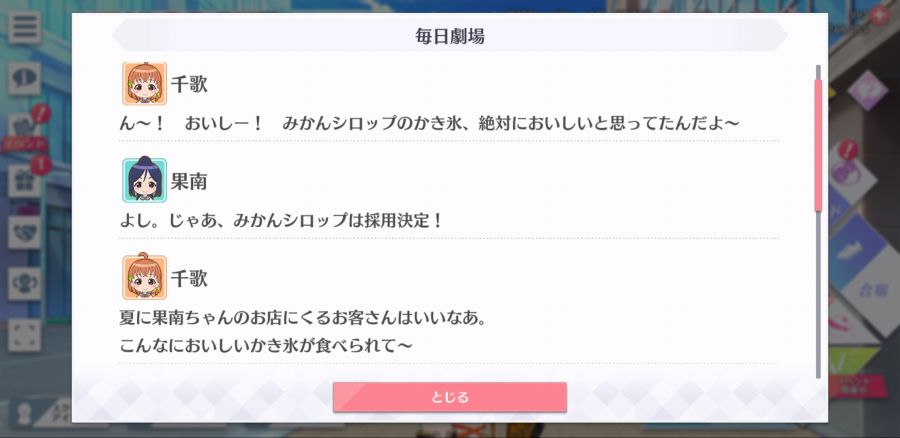
Task: Close the dialog with the とじる button
Action: pos(449,397)
